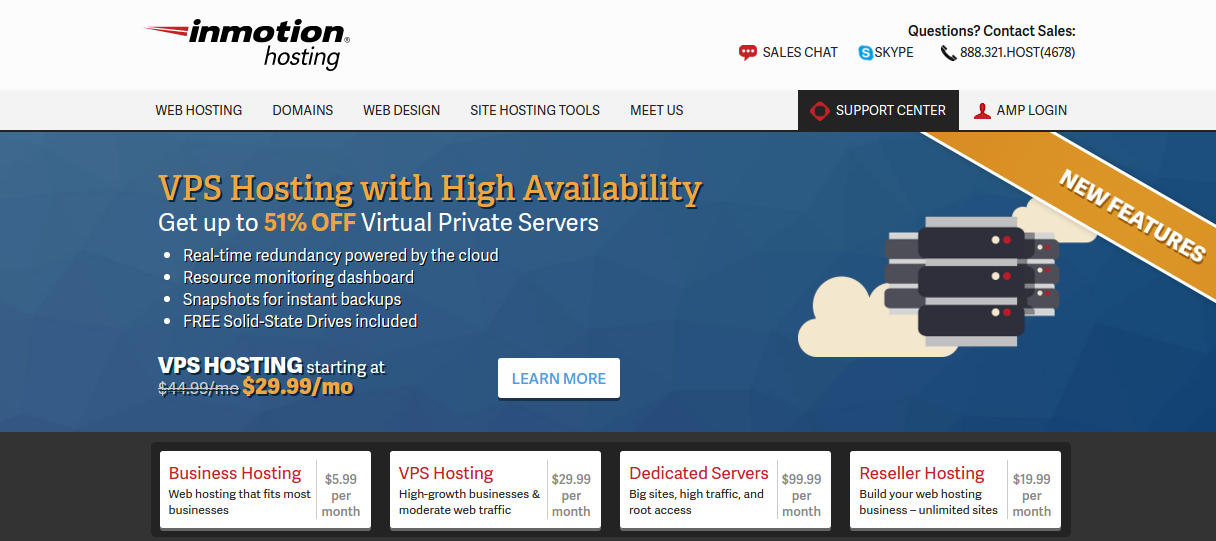Click the Learn More button
The image size is (1216, 541).
559,378
